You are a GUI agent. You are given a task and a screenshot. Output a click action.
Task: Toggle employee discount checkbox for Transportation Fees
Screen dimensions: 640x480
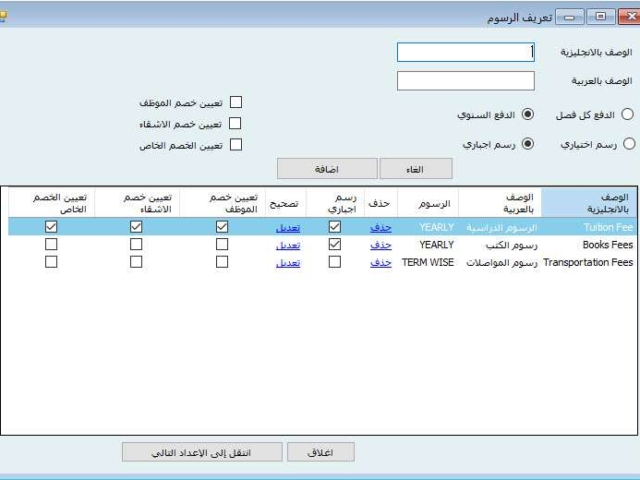222,262
